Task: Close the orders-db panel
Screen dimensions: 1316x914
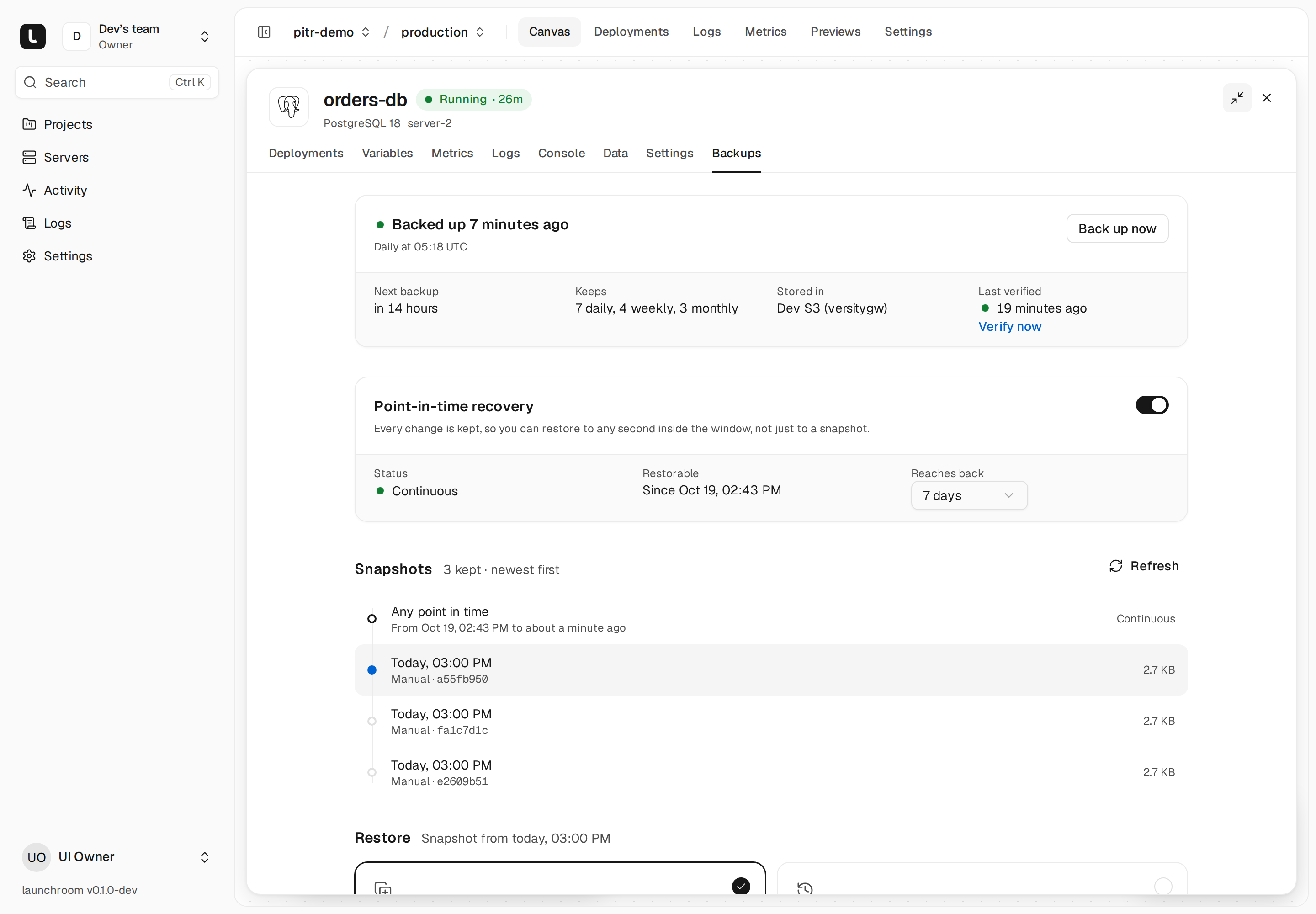Action: (x=1267, y=98)
